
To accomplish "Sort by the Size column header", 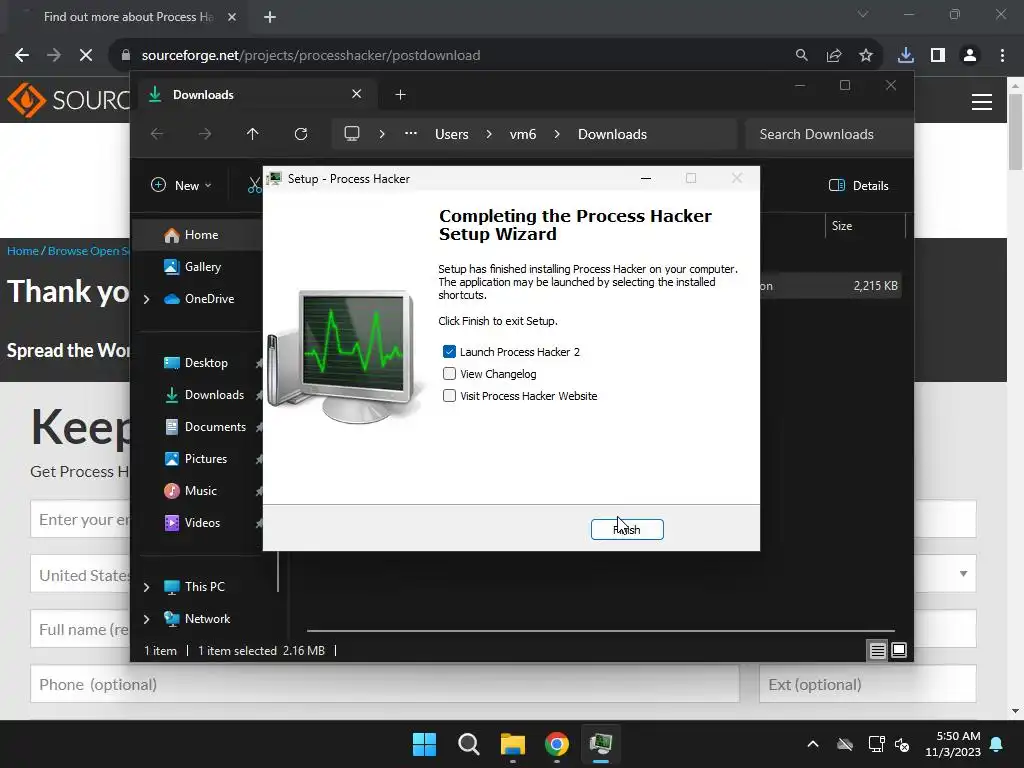I will pos(865,226).
